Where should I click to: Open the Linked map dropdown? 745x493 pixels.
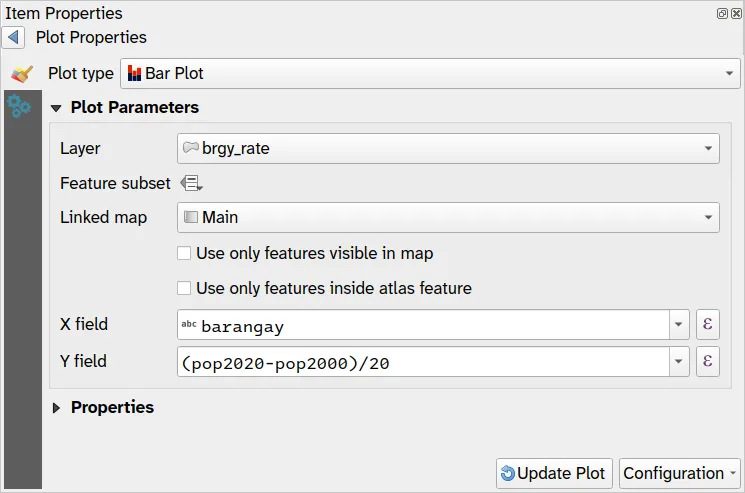tap(447, 217)
